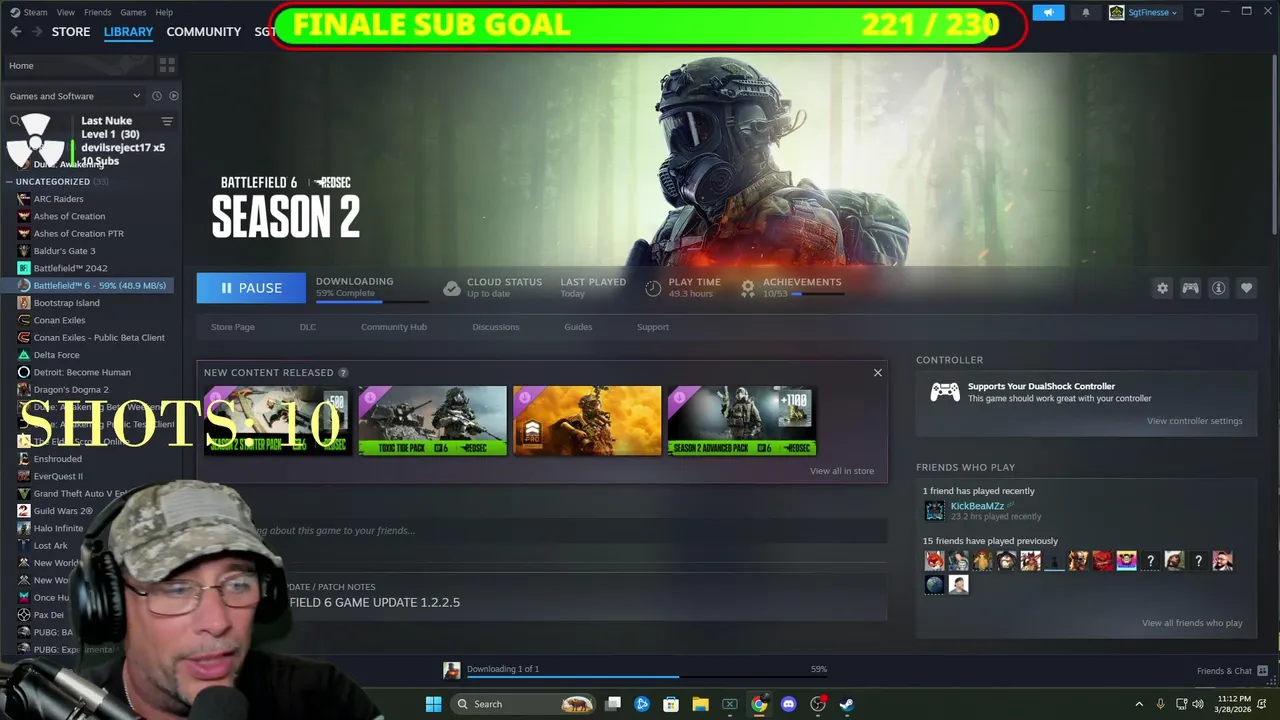1280x720 pixels.
Task: Select ARC Raiders in the library
Action: (x=58, y=199)
